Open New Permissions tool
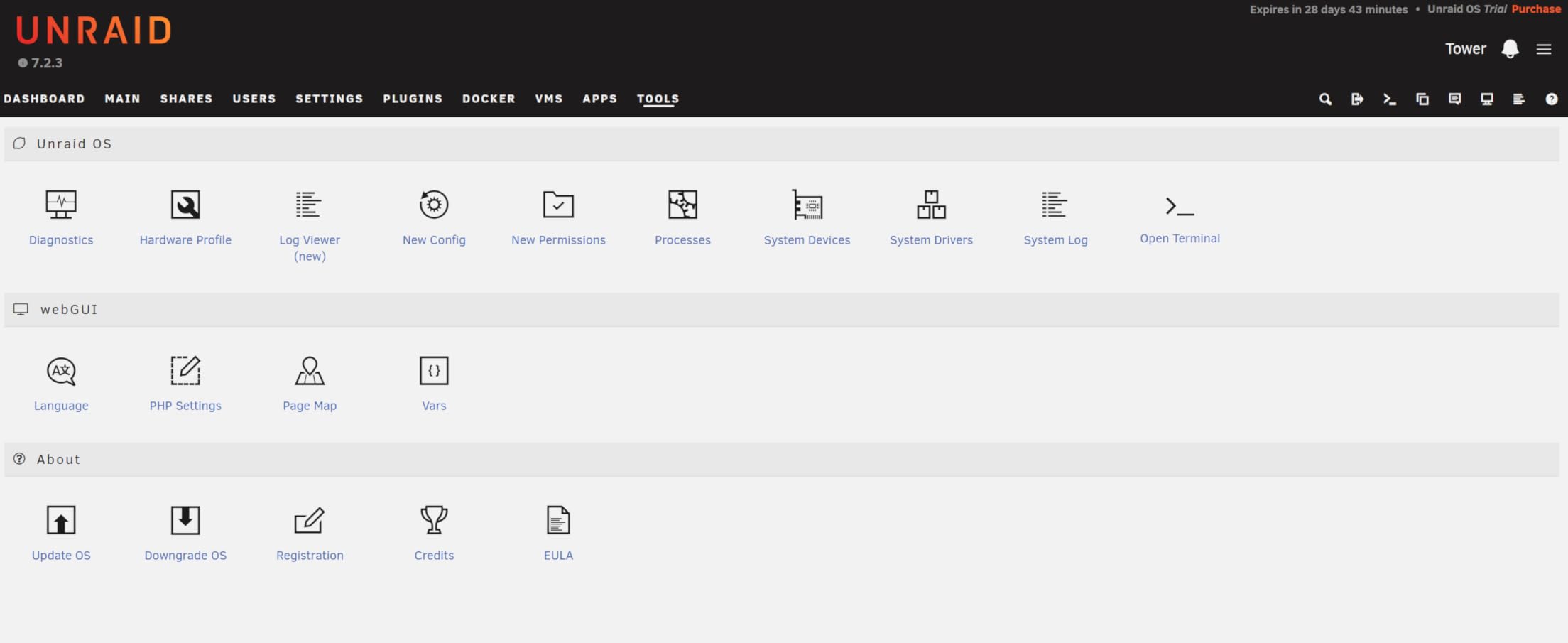The image size is (1568, 643). click(x=558, y=217)
